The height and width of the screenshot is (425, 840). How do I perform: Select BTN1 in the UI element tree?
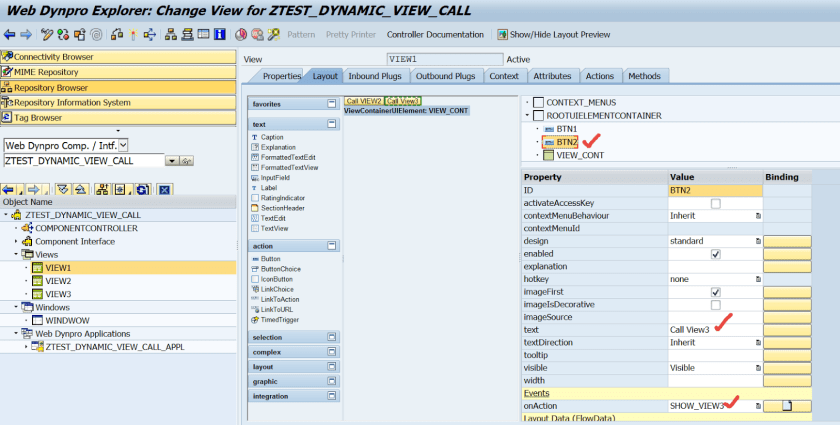(x=566, y=129)
